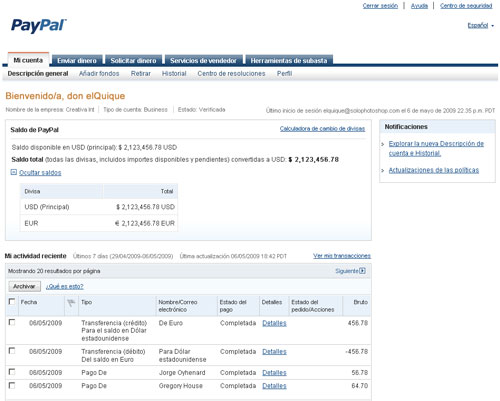The width and height of the screenshot is (500, 401).
Task: Click the Siguiente arrow icon
Action: pos(362,271)
